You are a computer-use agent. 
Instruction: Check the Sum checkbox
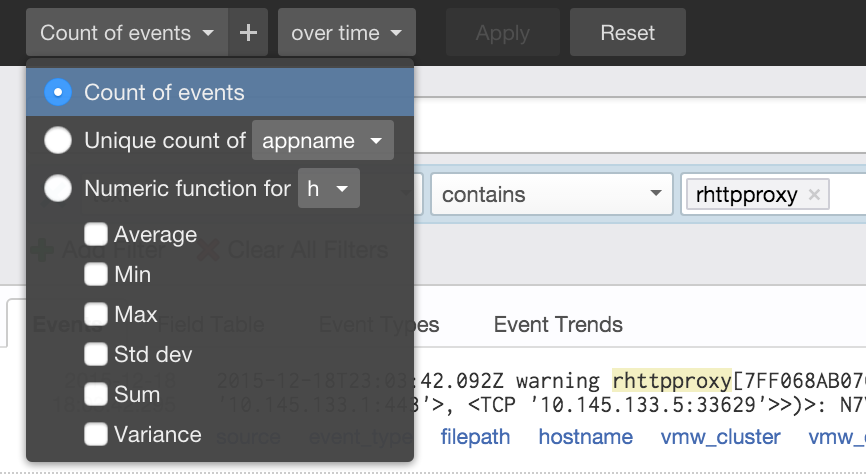[x=96, y=394]
